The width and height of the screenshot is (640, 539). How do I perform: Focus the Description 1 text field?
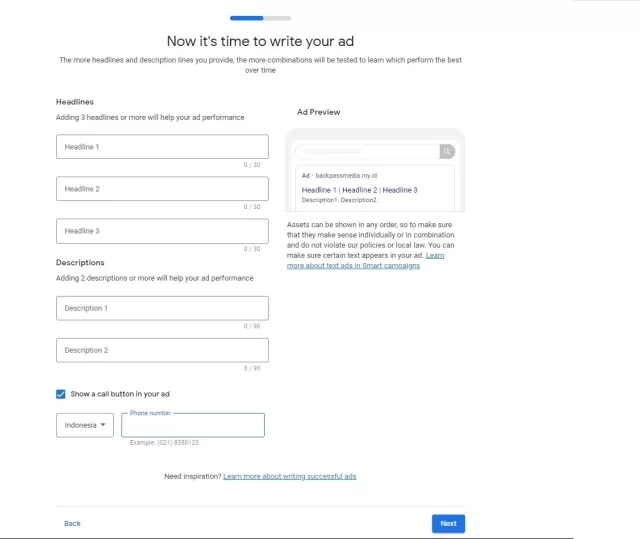tap(162, 308)
